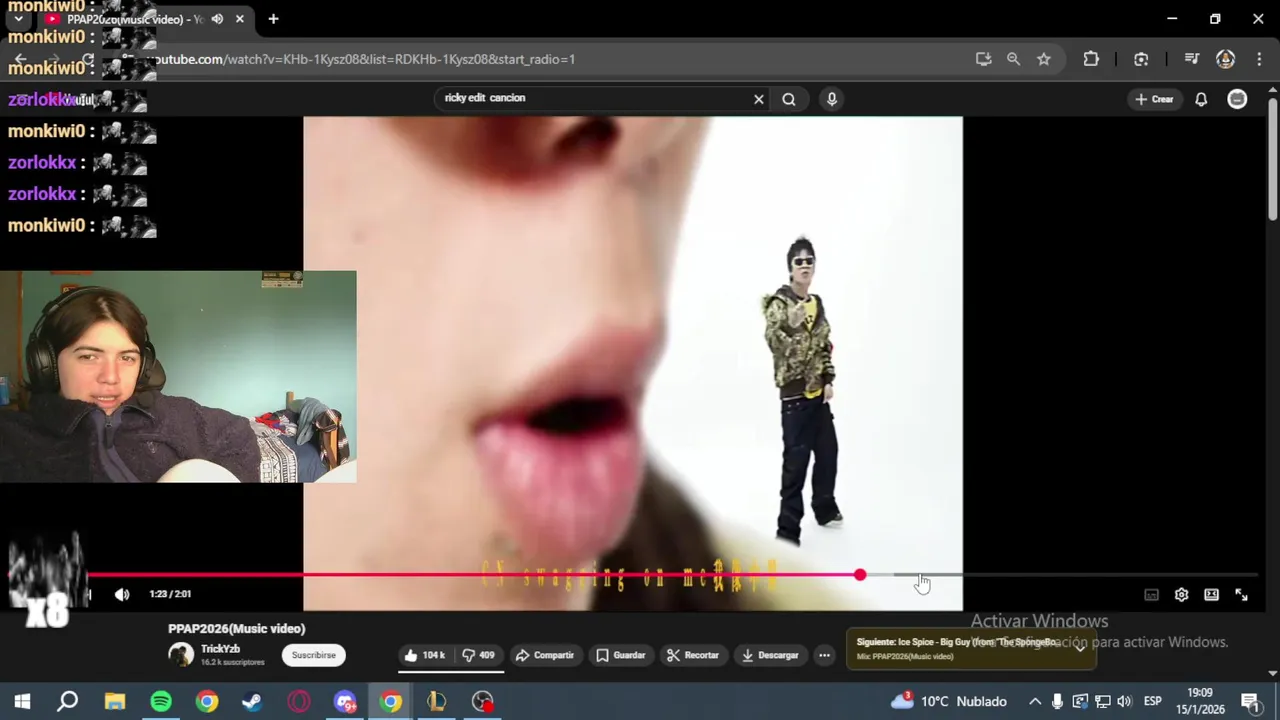Enter fullscreen video mode
The image size is (1280, 720).
1241,595
